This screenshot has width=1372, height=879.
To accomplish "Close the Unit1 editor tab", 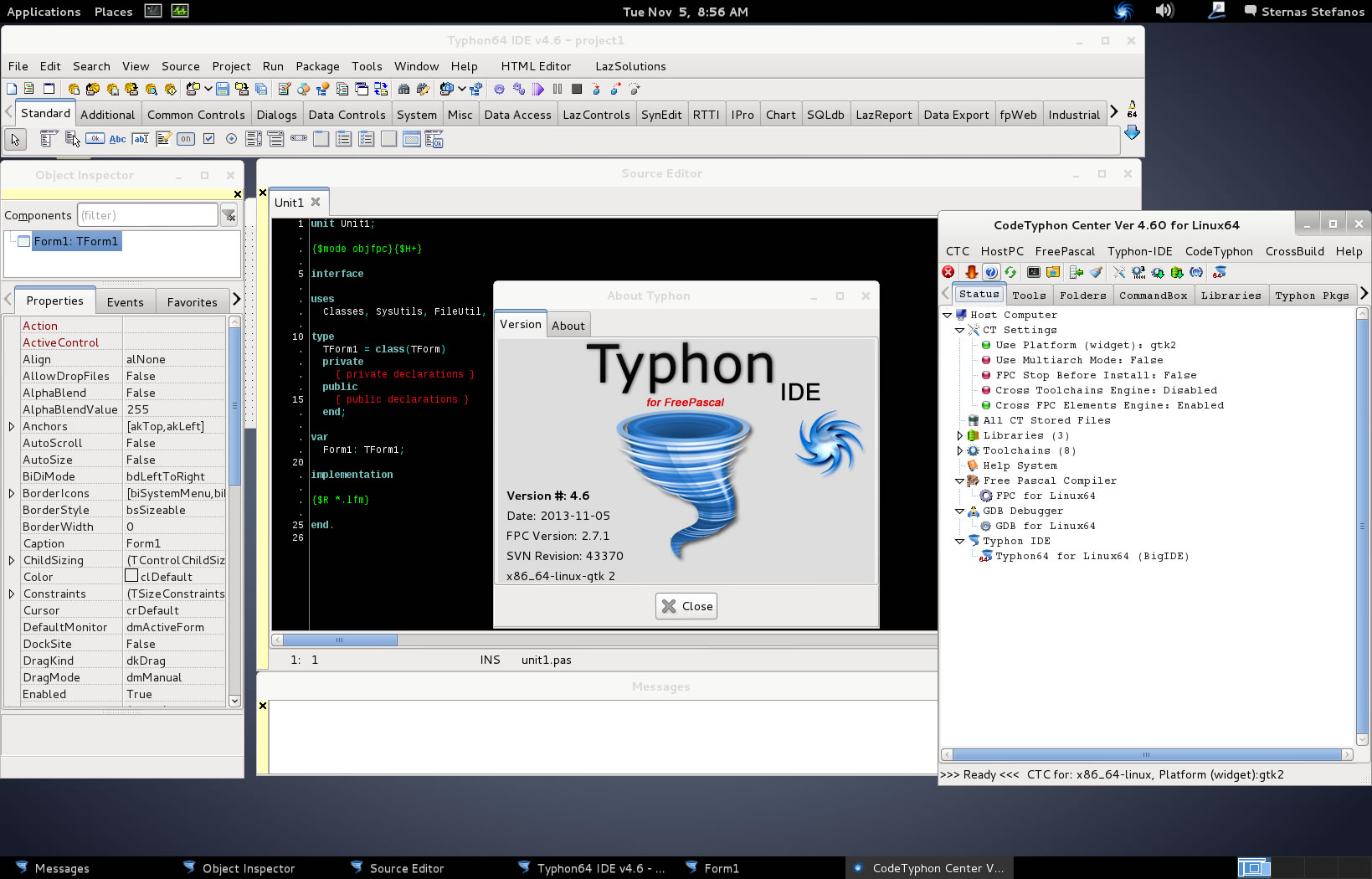I will [x=316, y=202].
